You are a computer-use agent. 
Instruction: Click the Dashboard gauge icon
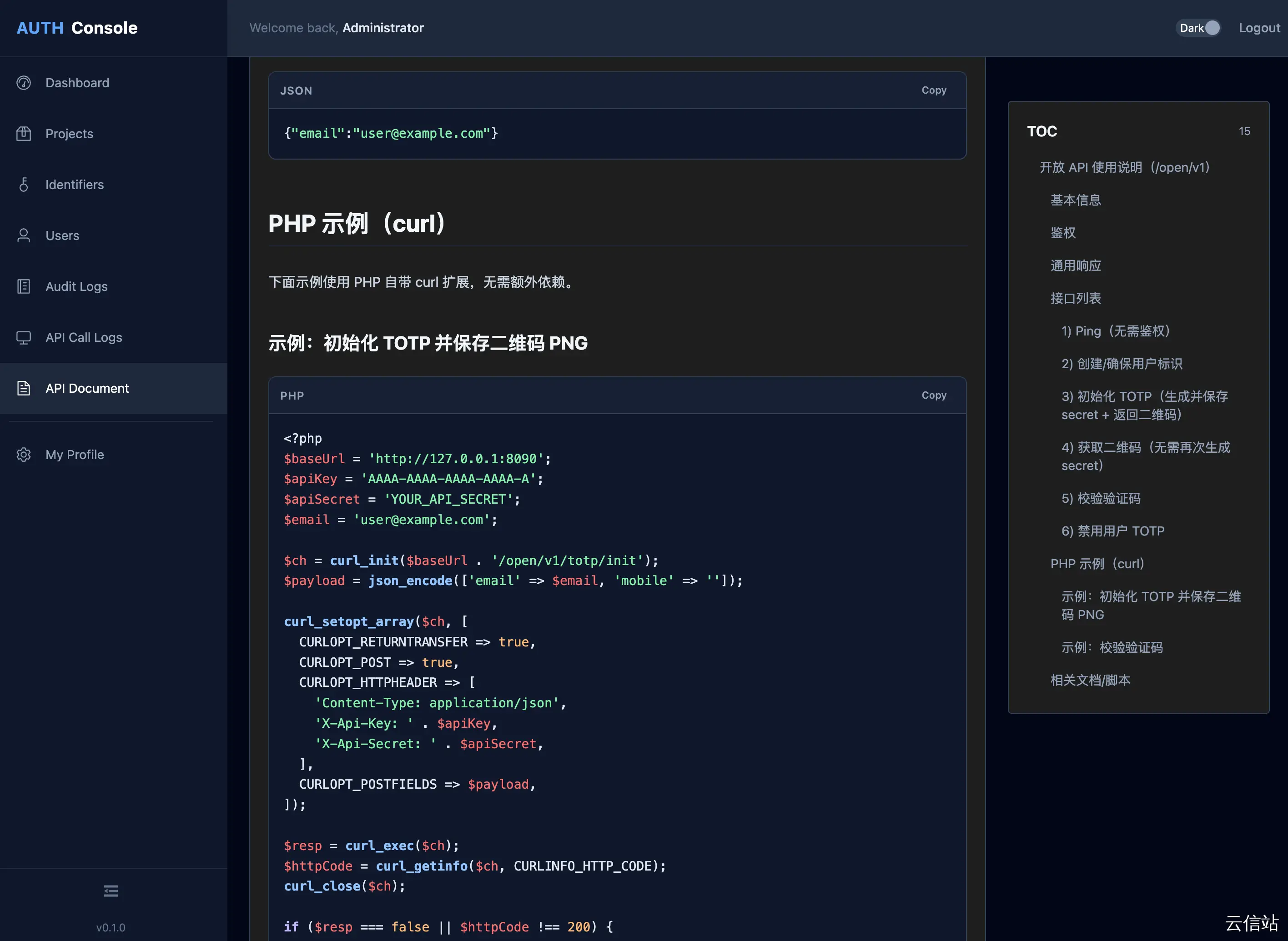23,83
